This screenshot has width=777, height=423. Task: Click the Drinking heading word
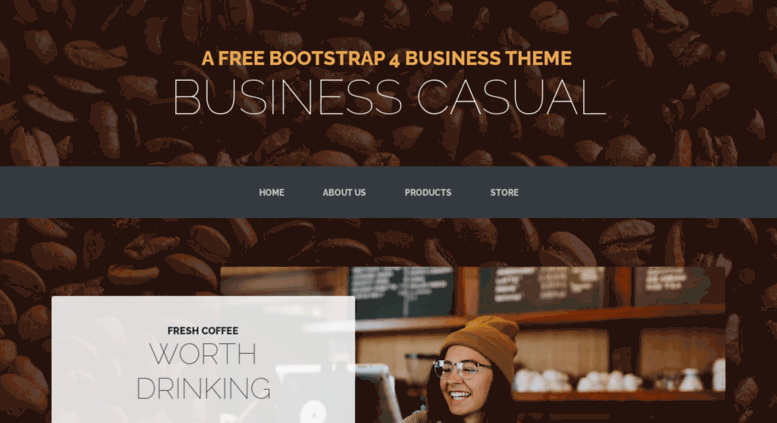(x=203, y=388)
